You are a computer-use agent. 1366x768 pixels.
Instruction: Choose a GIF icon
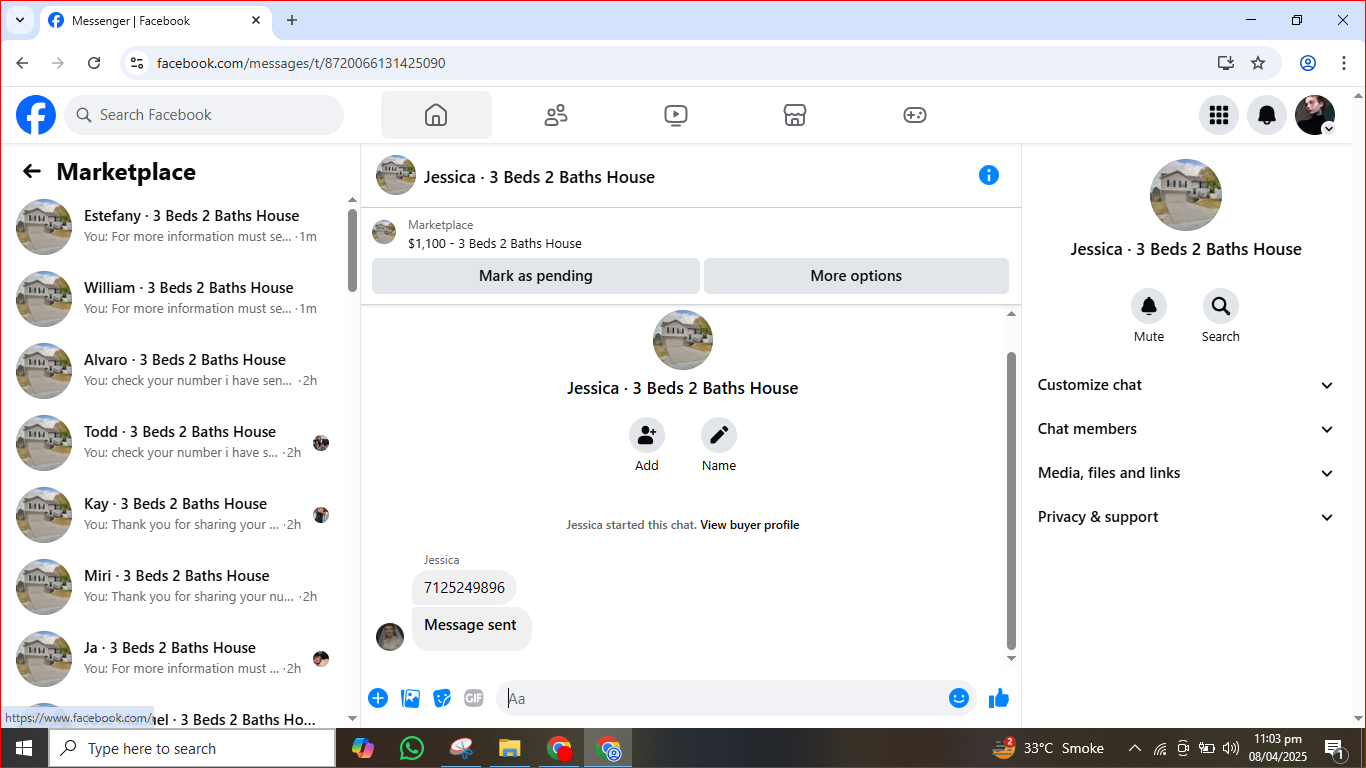(x=474, y=698)
